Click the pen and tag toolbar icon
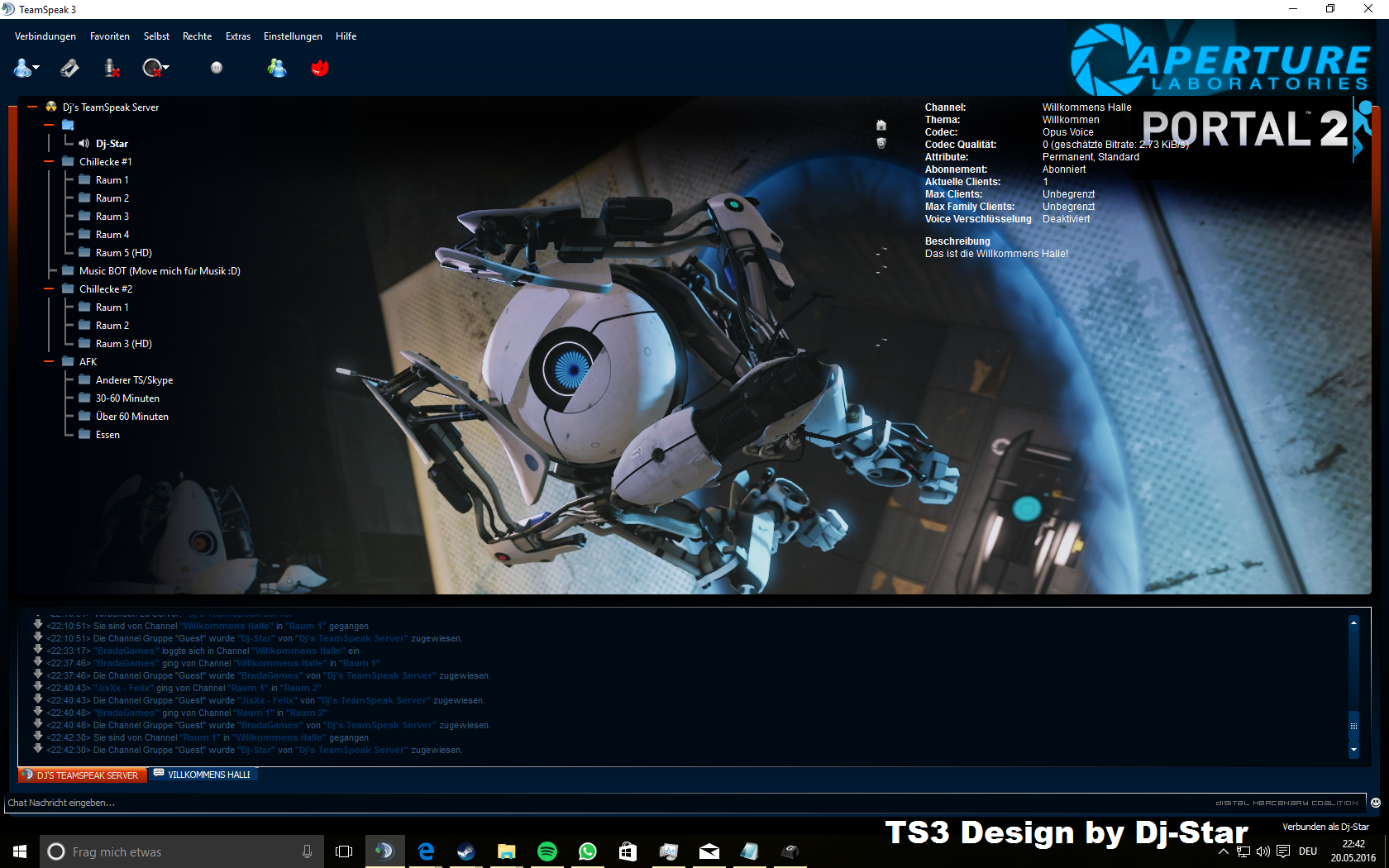This screenshot has height=868, width=1389. coord(69,68)
